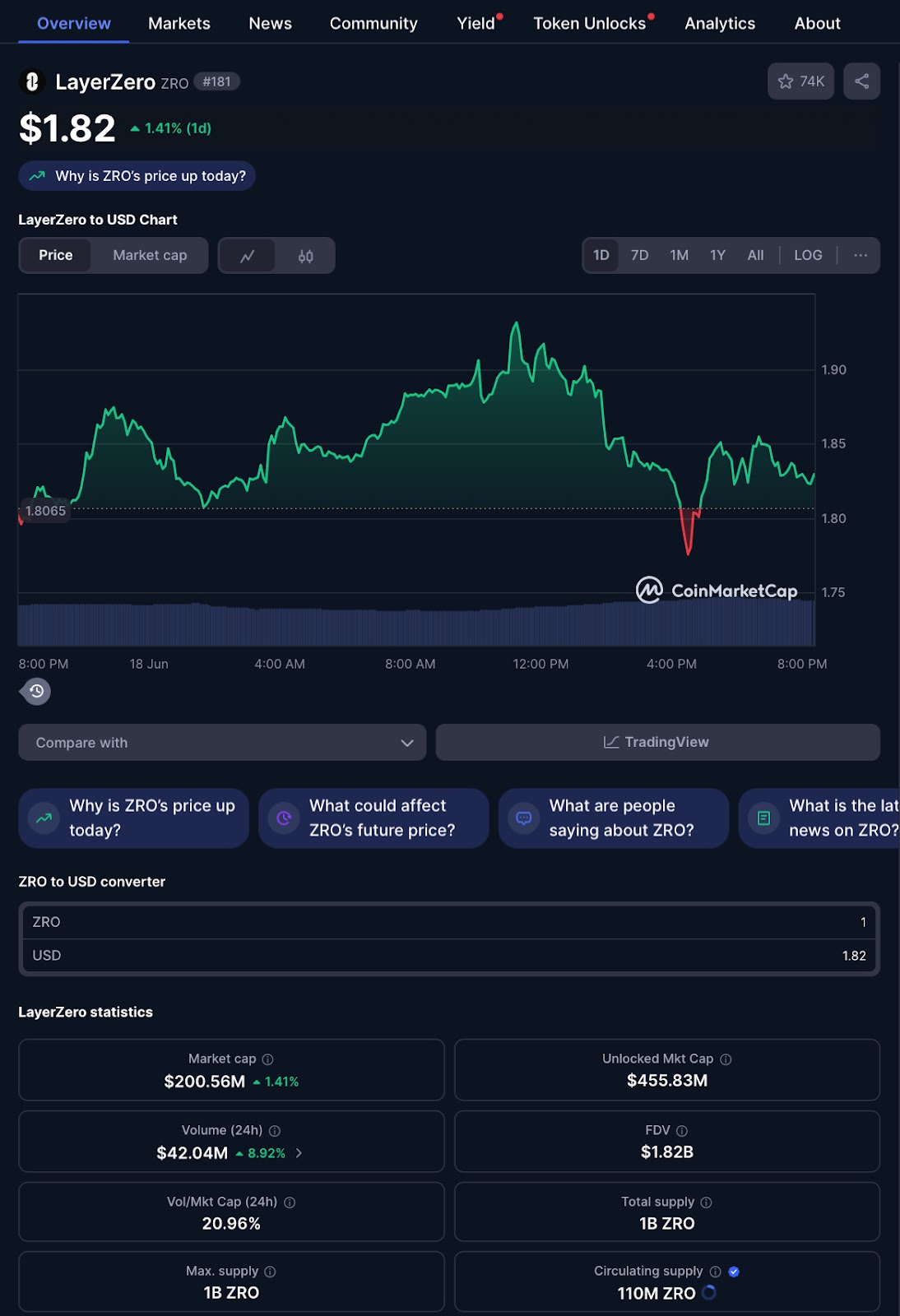The width and height of the screenshot is (900, 1316).
Task: Open the News tab
Action: [270, 23]
